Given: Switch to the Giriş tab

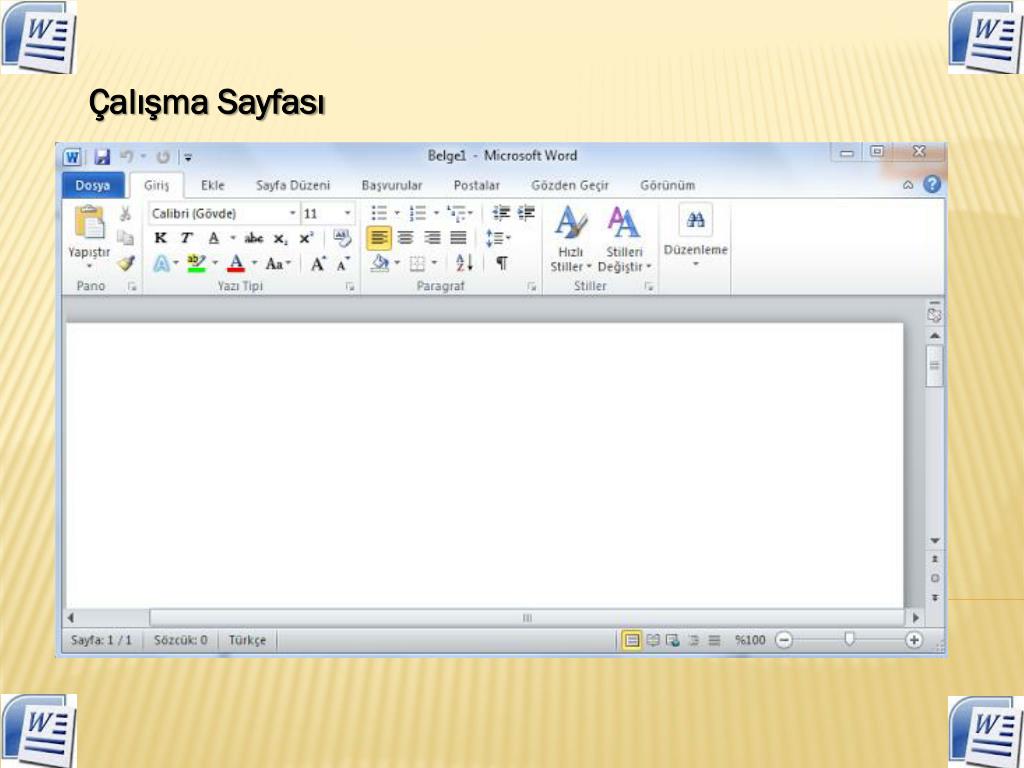Looking at the screenshot, I should tap(157, 185).
